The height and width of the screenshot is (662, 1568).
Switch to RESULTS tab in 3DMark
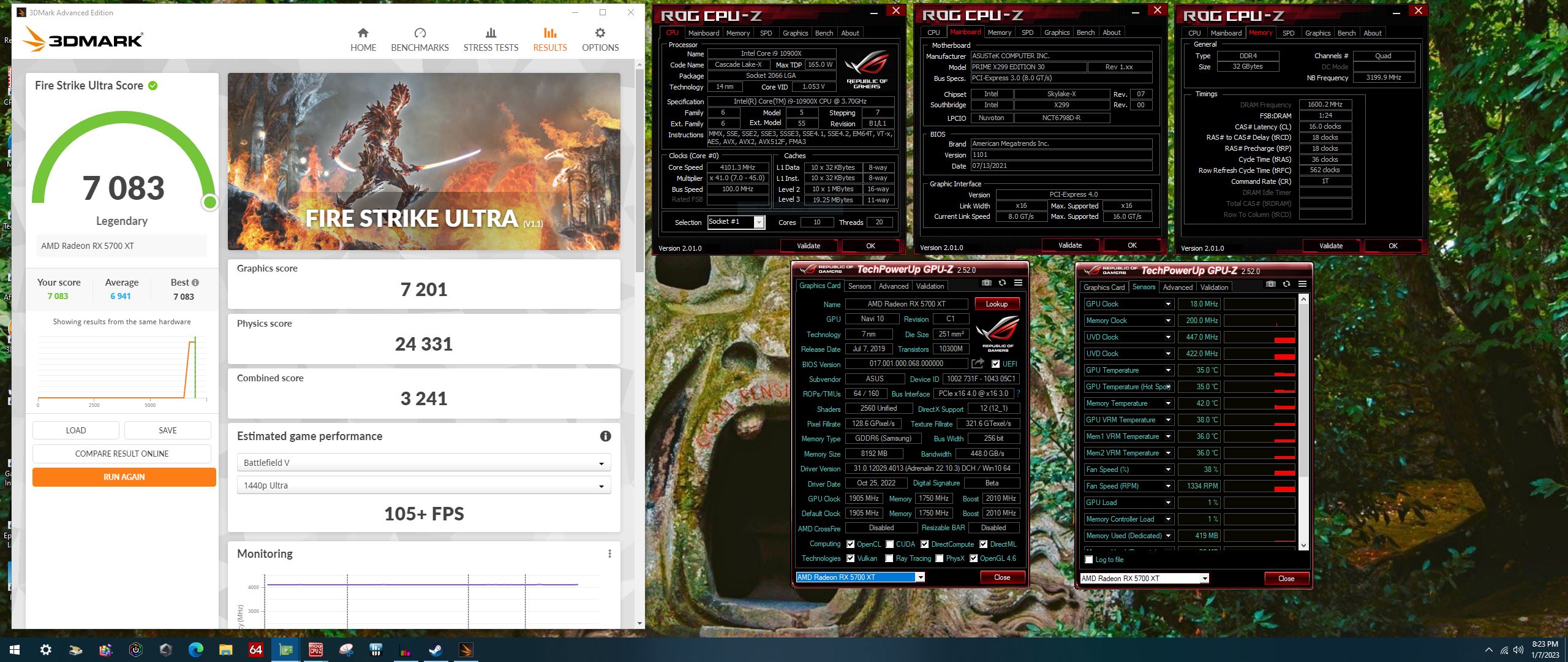(x=549, y=40)
